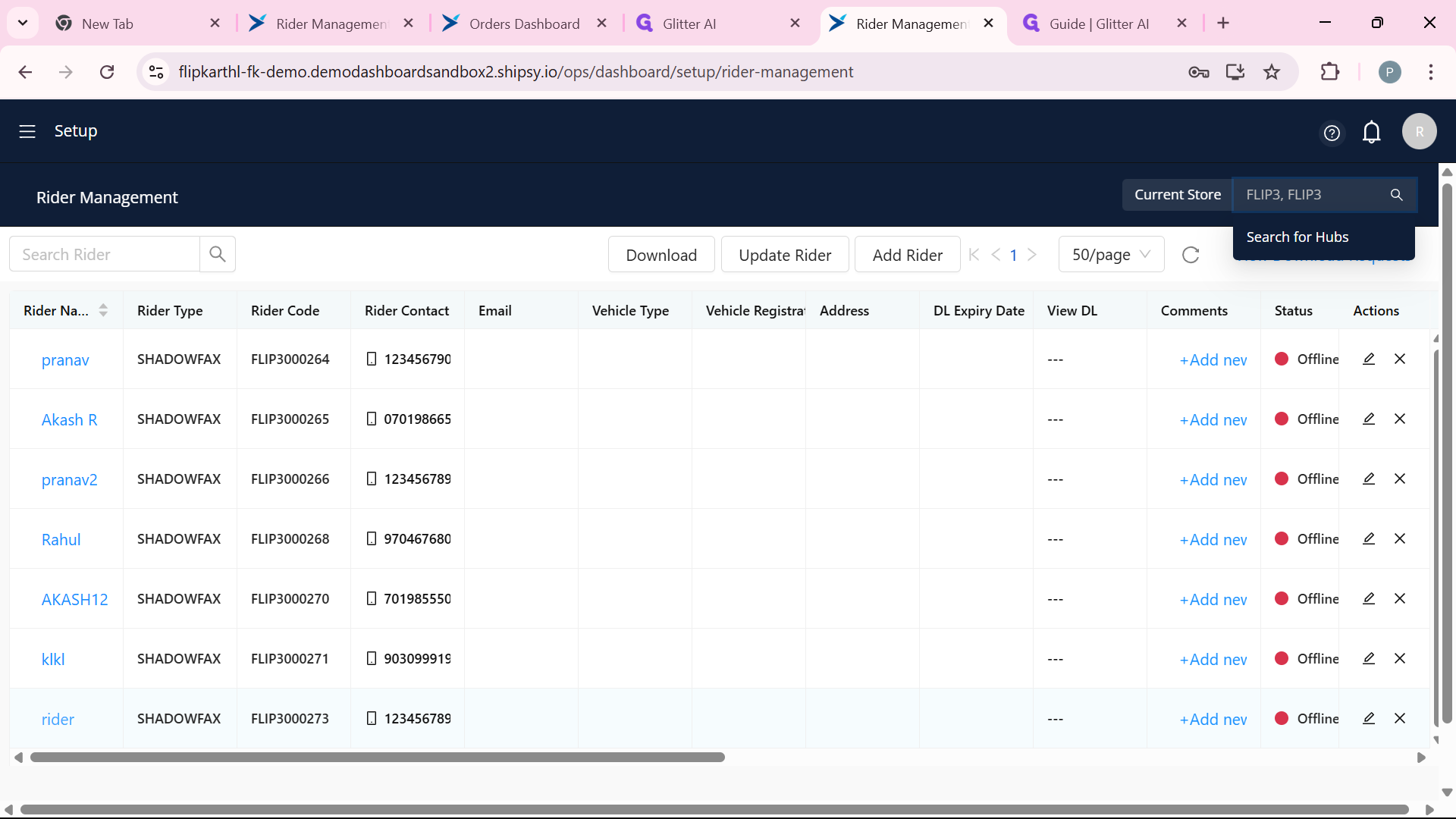This screenshot has height=819, width=1456.
Task: Click the search icon in Current Store field
Action: [x=1396, y=195]
